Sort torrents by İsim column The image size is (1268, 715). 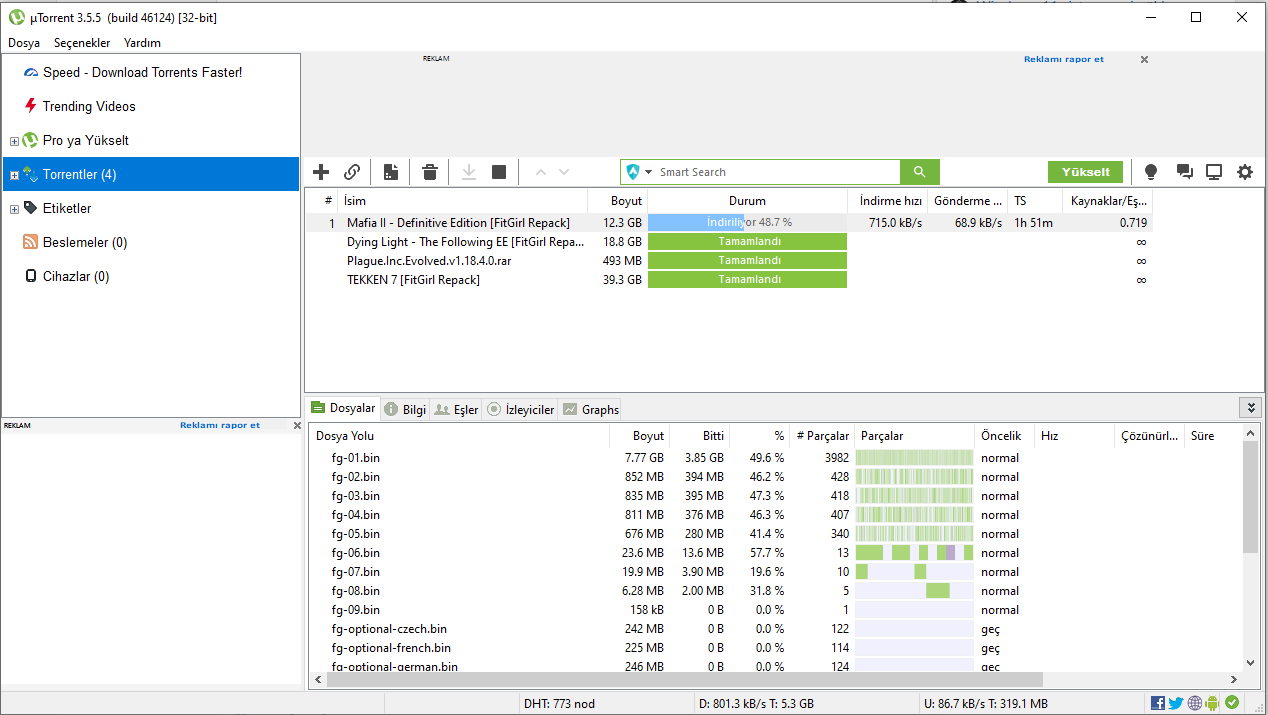[462, 201]
